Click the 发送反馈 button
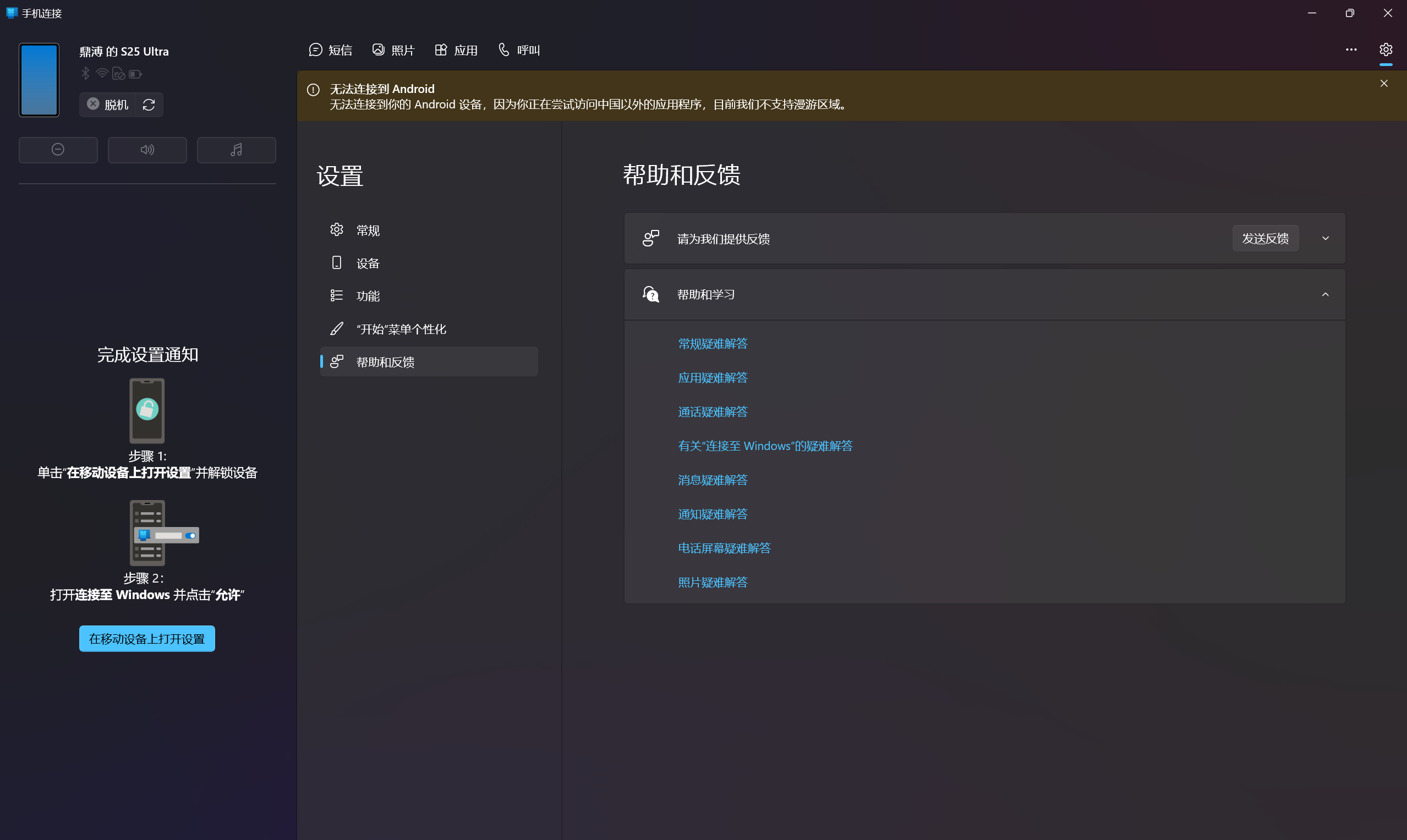The height and width of the screenshot is (840, 1407). click(1266, 238)
